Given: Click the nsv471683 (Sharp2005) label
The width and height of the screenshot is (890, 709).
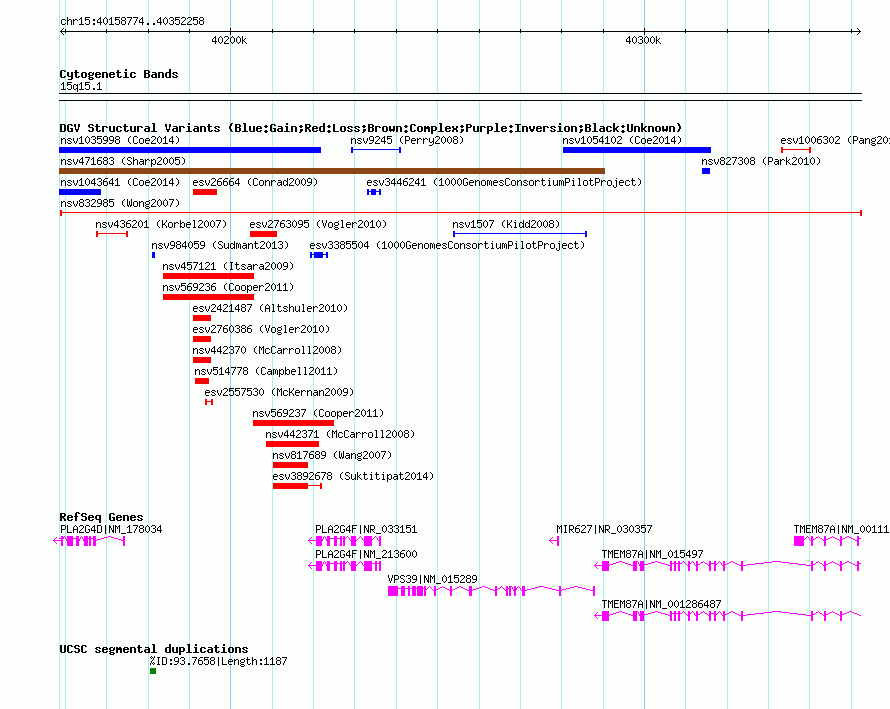Looking at the screenshot, I should point(123,161).
